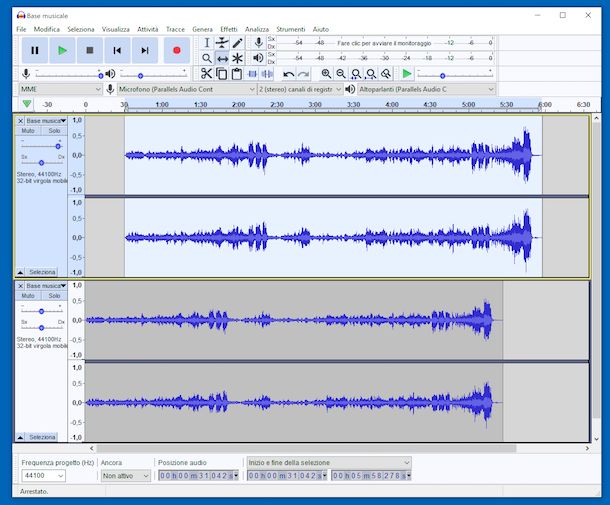The image size is (610, 505).
Task: Click the Cut scissors icon
Action: [206, 74]
